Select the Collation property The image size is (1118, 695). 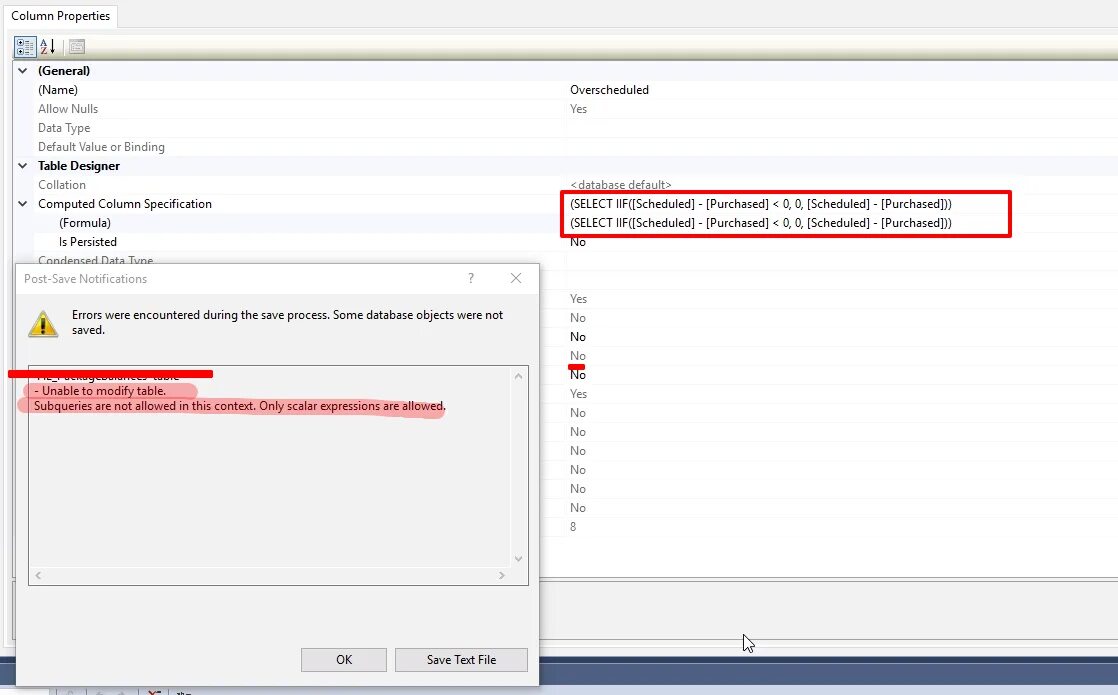[62, 185]
